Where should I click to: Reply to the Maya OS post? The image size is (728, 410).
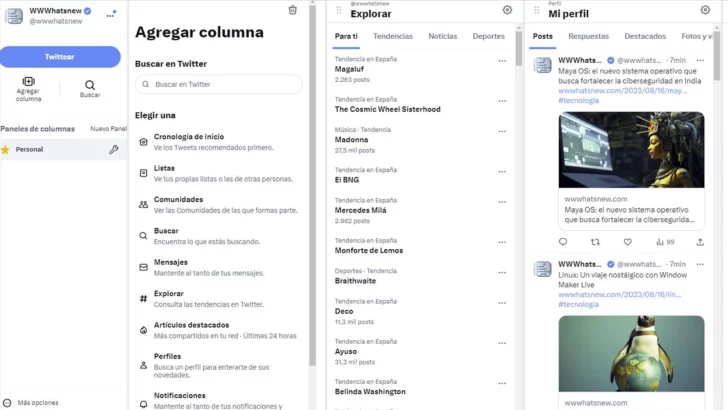(x=563, y=242)
